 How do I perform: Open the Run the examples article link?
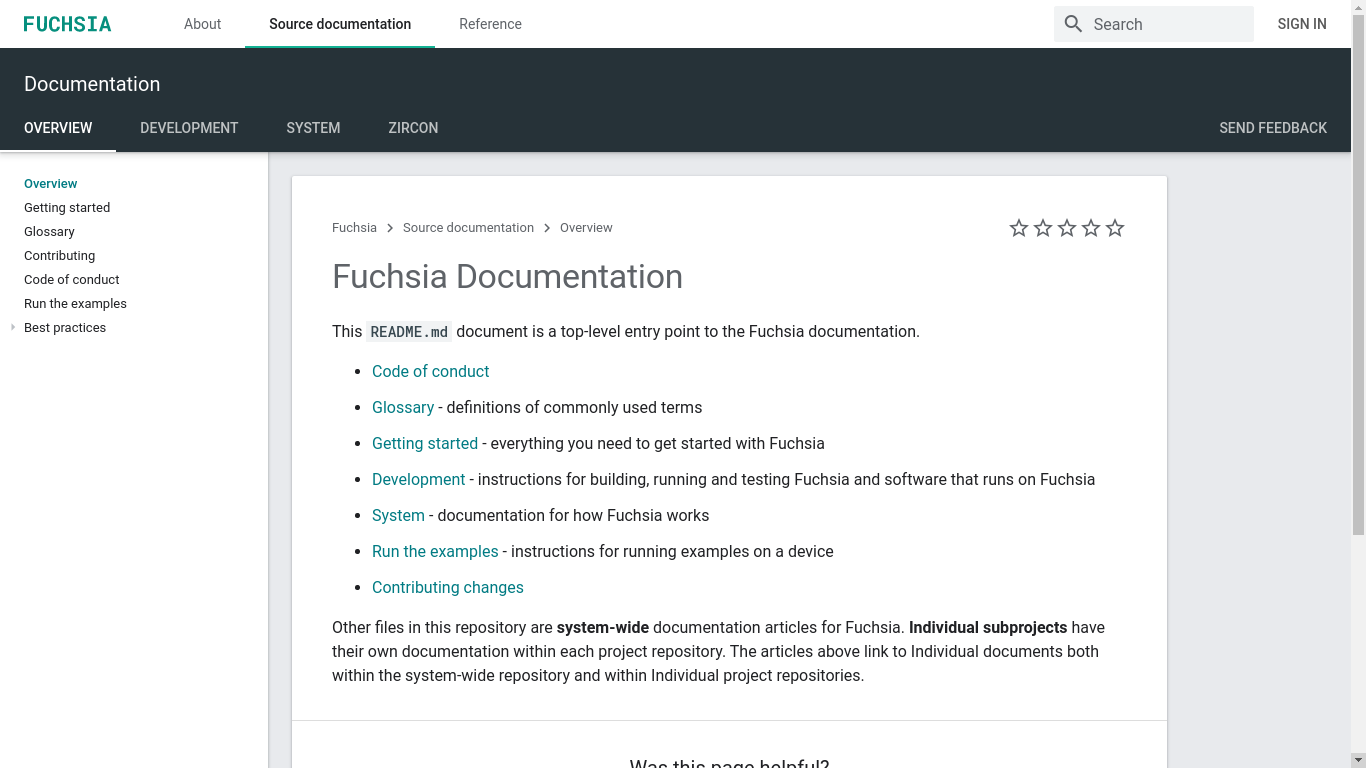435,551
